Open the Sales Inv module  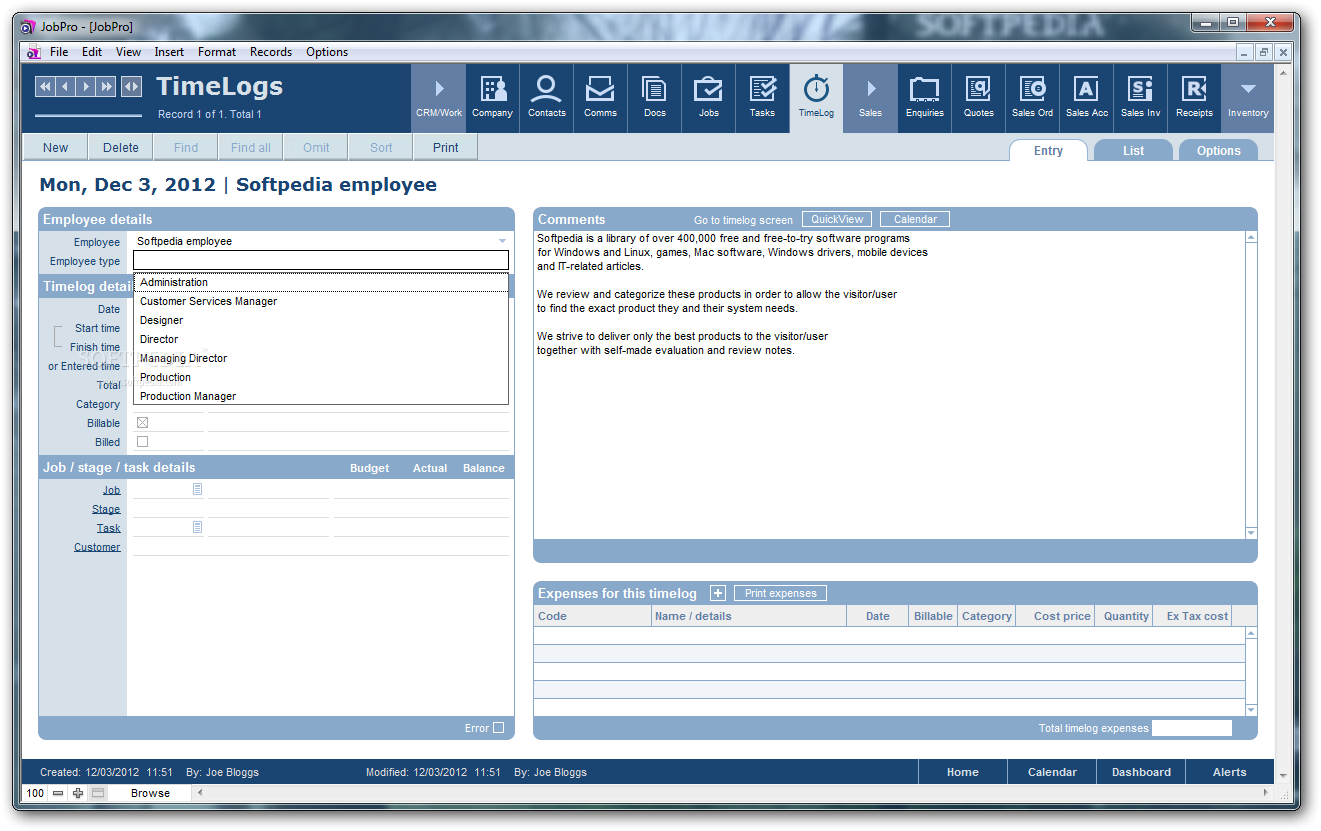(x=1140, y=98)
